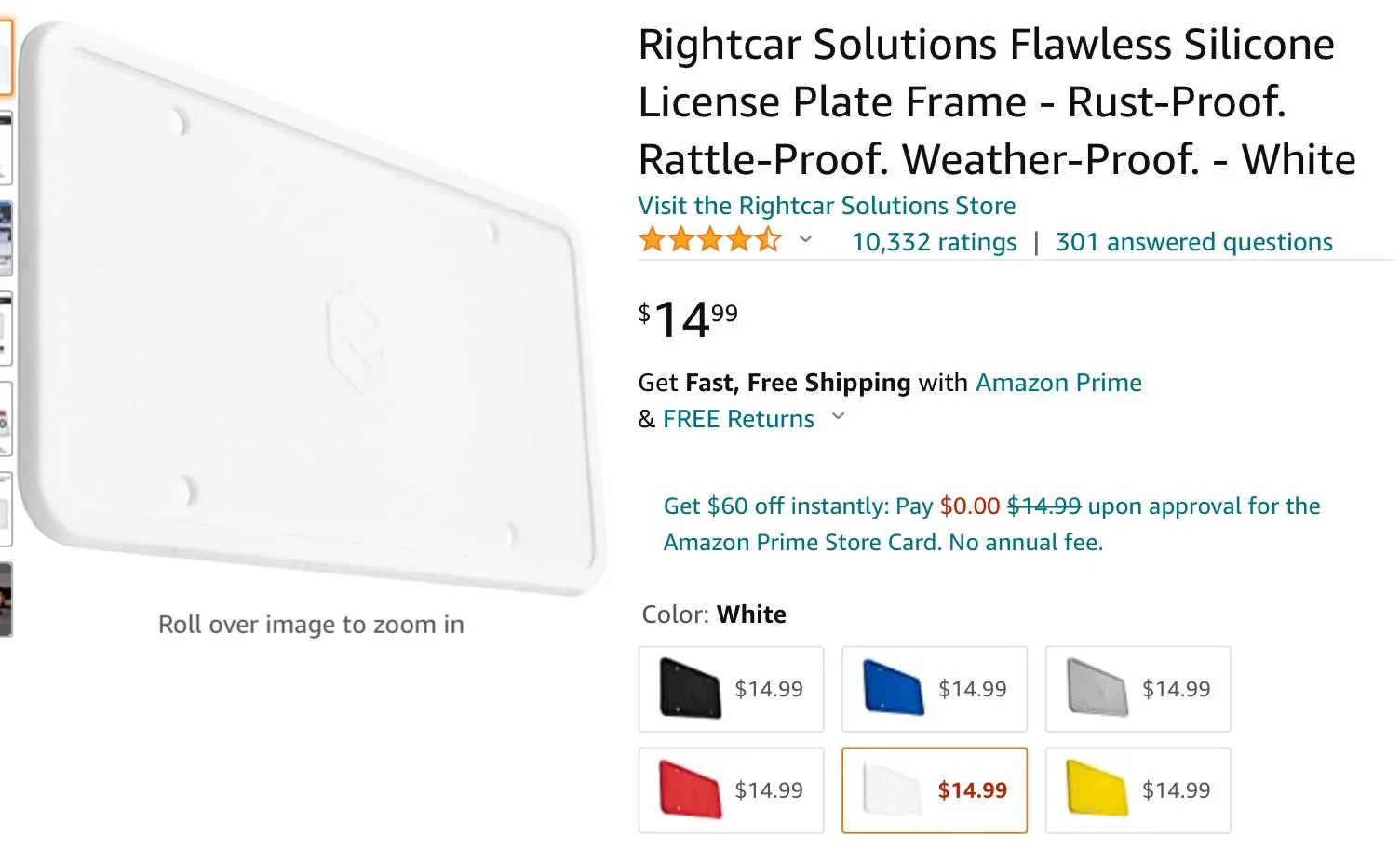Select the yellow frame color option

pyautogui.click(x=1137, y=790)
